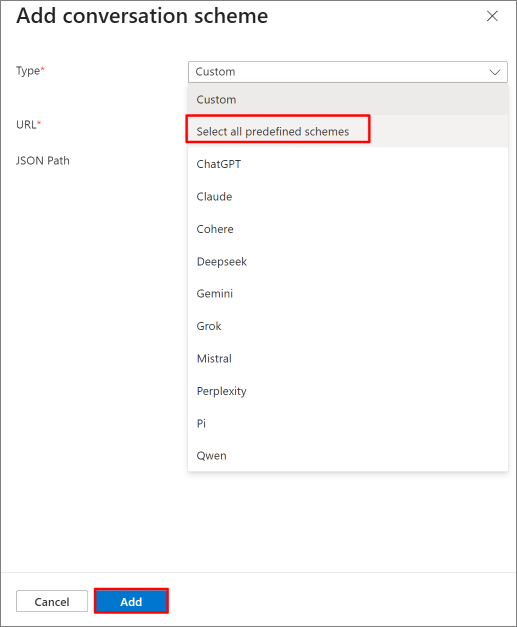Image resolution: width=517 pixels, height=627 pixels.
Task: Select the Deepseek scheme option
Action: pyautogui.click(x=348, y=261)
